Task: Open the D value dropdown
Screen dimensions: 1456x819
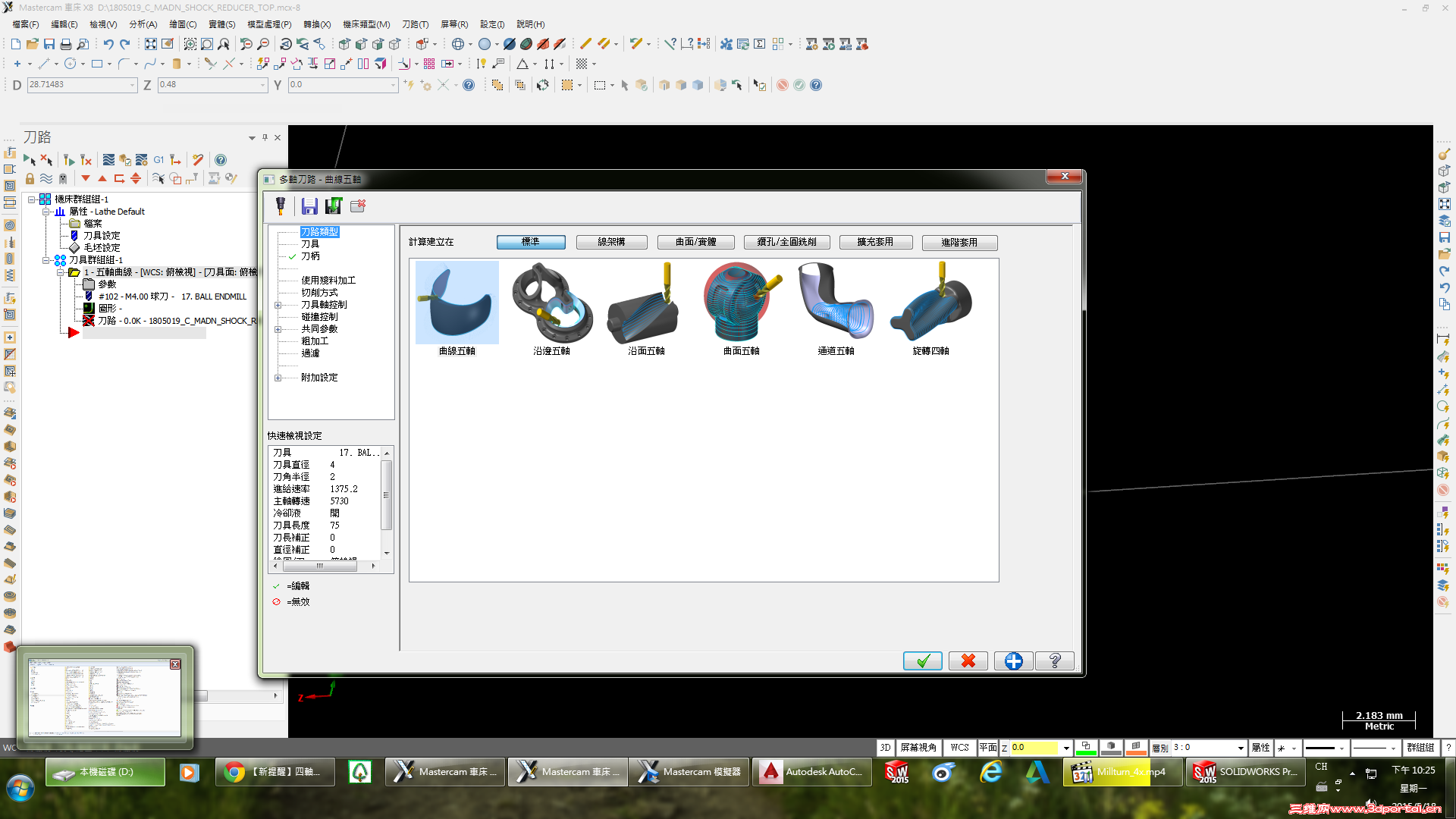Action: [133, 85]
